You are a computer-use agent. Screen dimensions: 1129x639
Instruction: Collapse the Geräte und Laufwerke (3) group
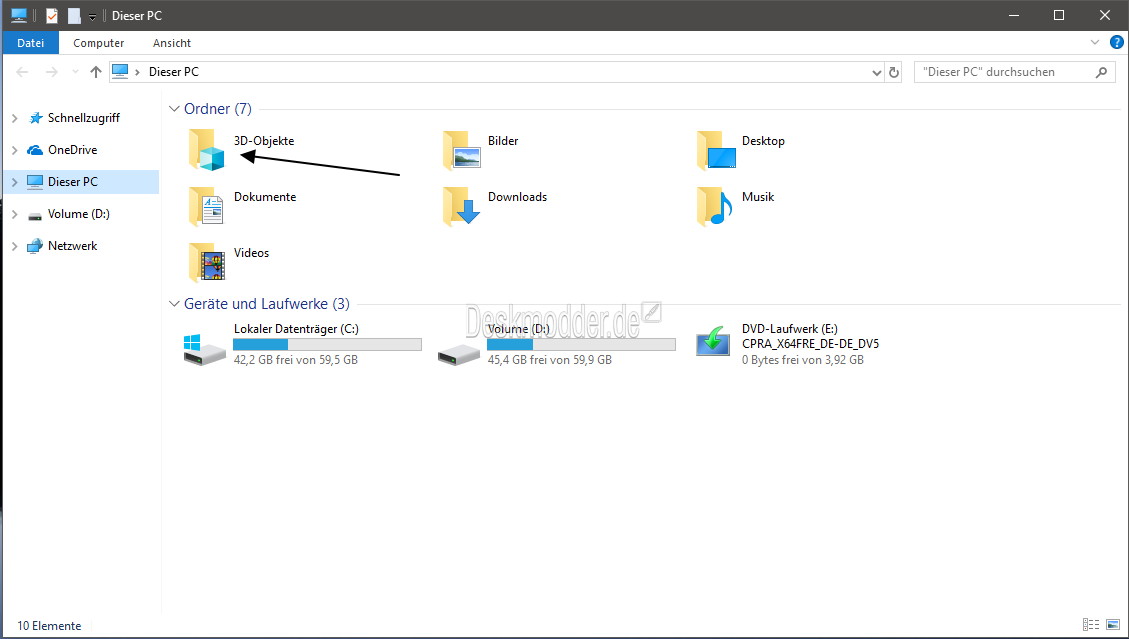[174, 304]
